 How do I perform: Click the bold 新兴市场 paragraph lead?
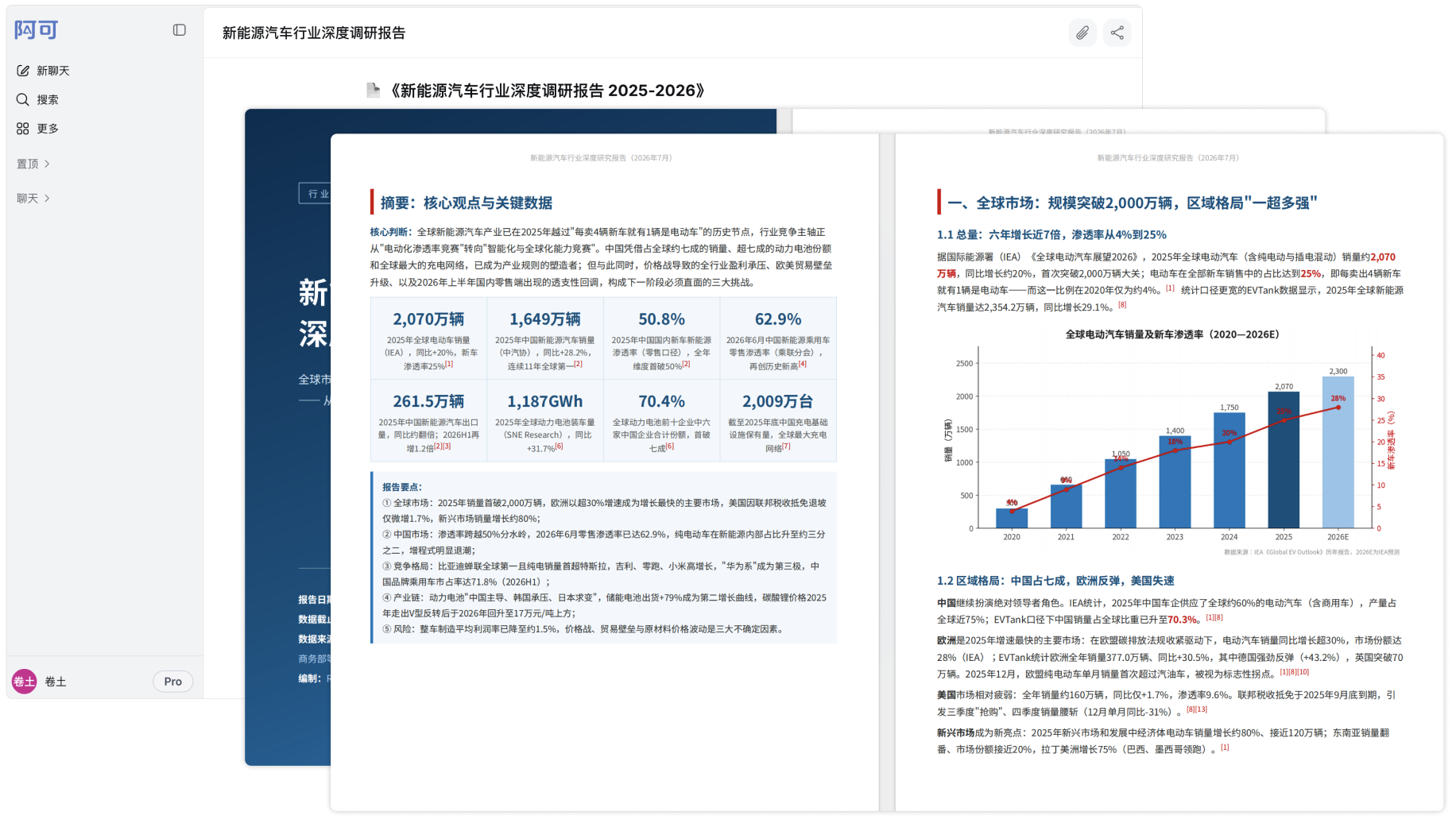pyautogui.click(x=956, y=733)
